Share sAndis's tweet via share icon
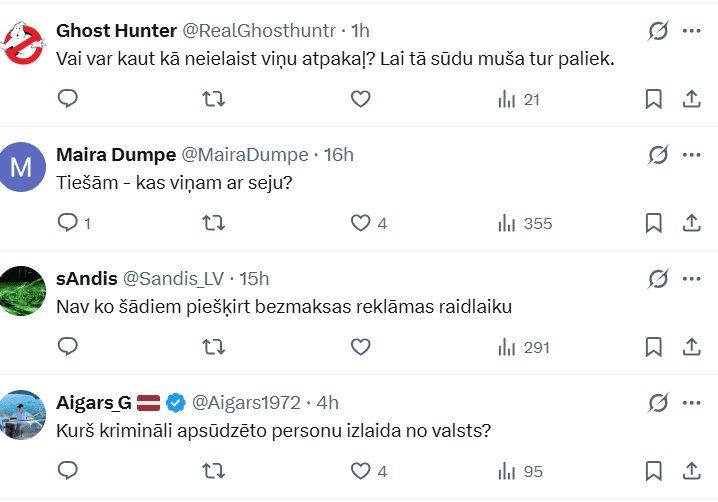The height and width of the screenshot is (502, 718). click(691, 347)
